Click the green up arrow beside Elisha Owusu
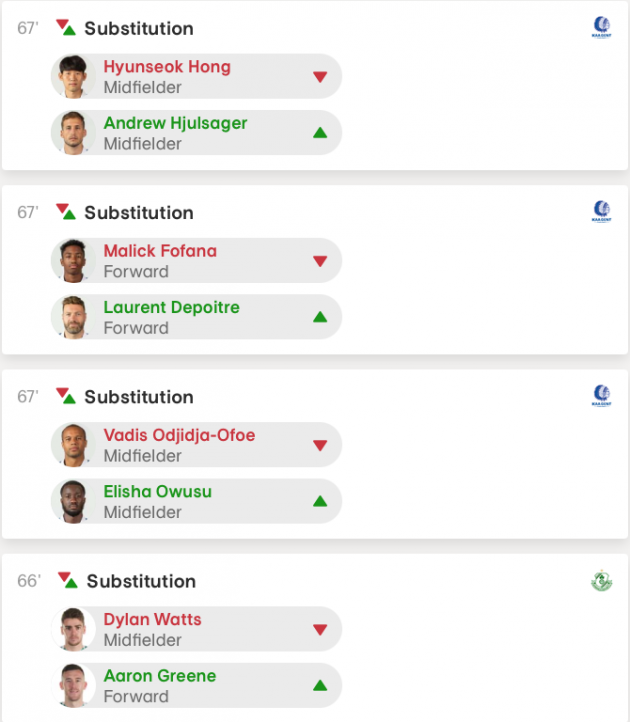630x722 pixels. point(320,501)
